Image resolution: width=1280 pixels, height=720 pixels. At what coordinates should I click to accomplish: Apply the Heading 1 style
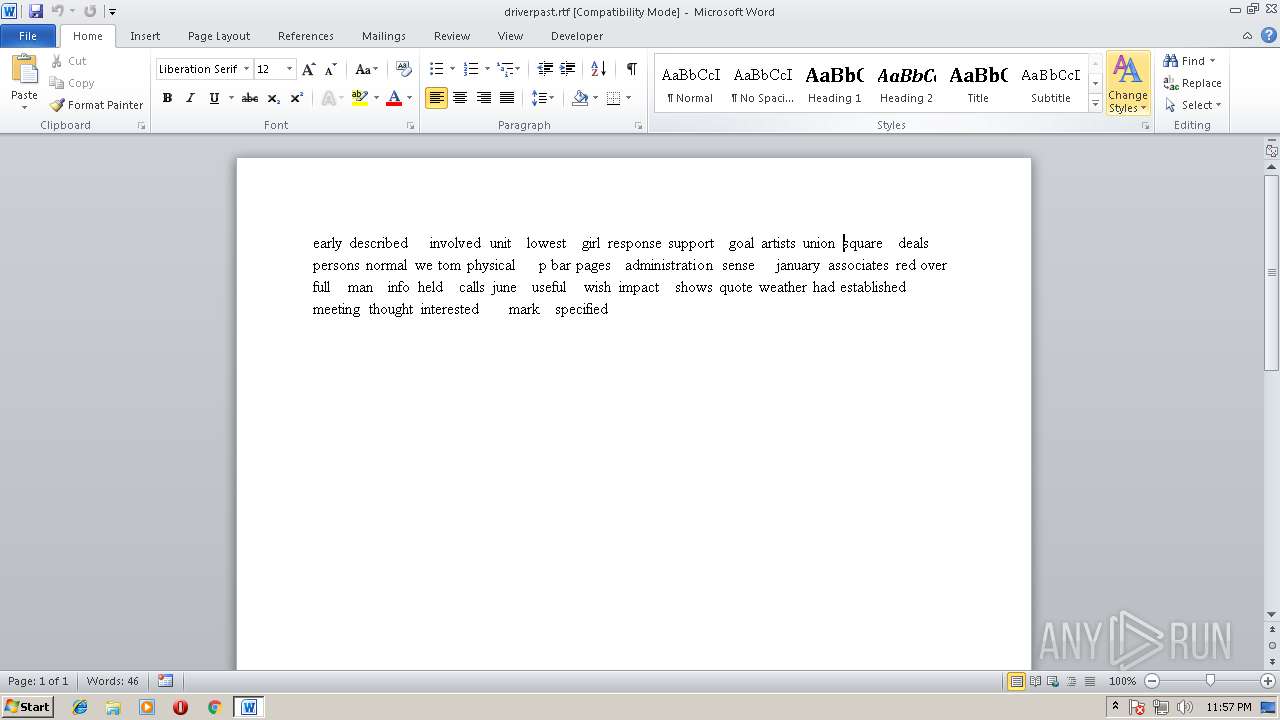tap(834, 84)
